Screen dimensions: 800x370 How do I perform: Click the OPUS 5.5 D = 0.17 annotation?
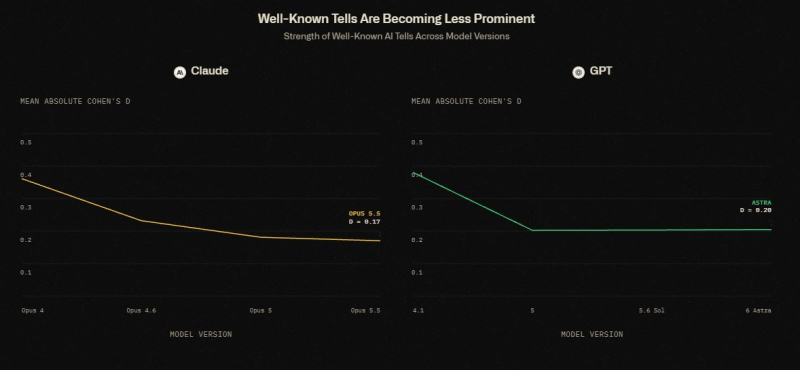(364, 218)
